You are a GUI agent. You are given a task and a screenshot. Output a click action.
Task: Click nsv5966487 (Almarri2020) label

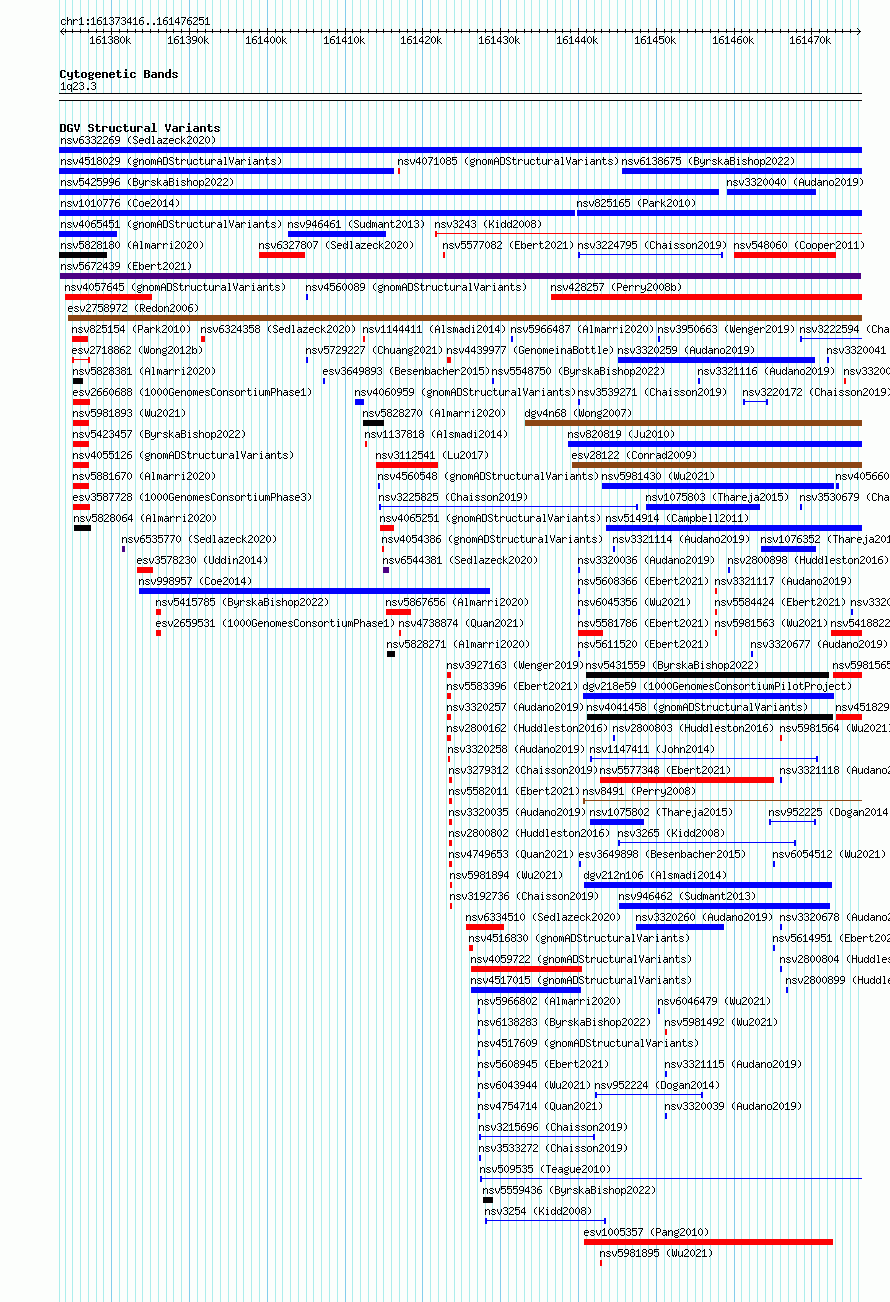(582, 329)
